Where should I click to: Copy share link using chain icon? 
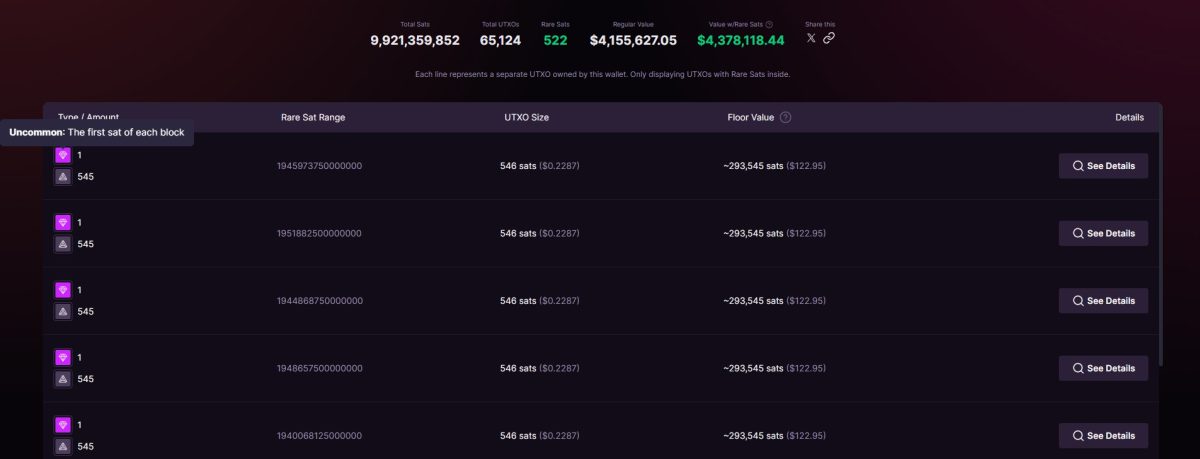(x=829, y=38)
